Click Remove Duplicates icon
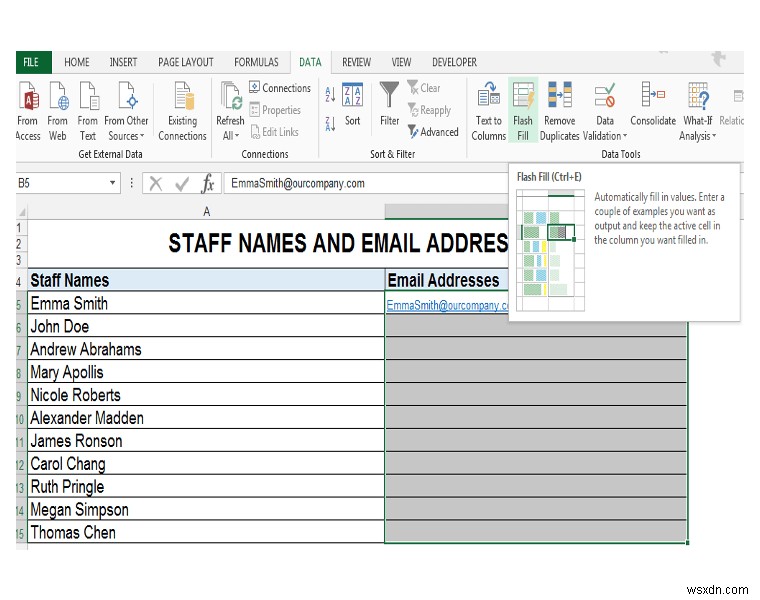Image resolution: width=760 pixels, height=600 pixels. [559, 98]
